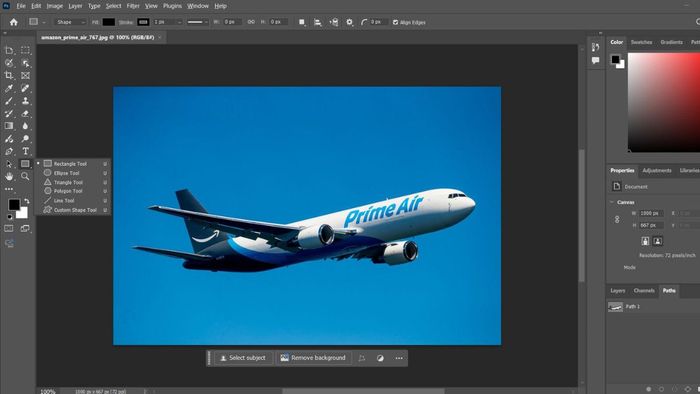Collapse the Canvas section in Properties

pos(612,202)
